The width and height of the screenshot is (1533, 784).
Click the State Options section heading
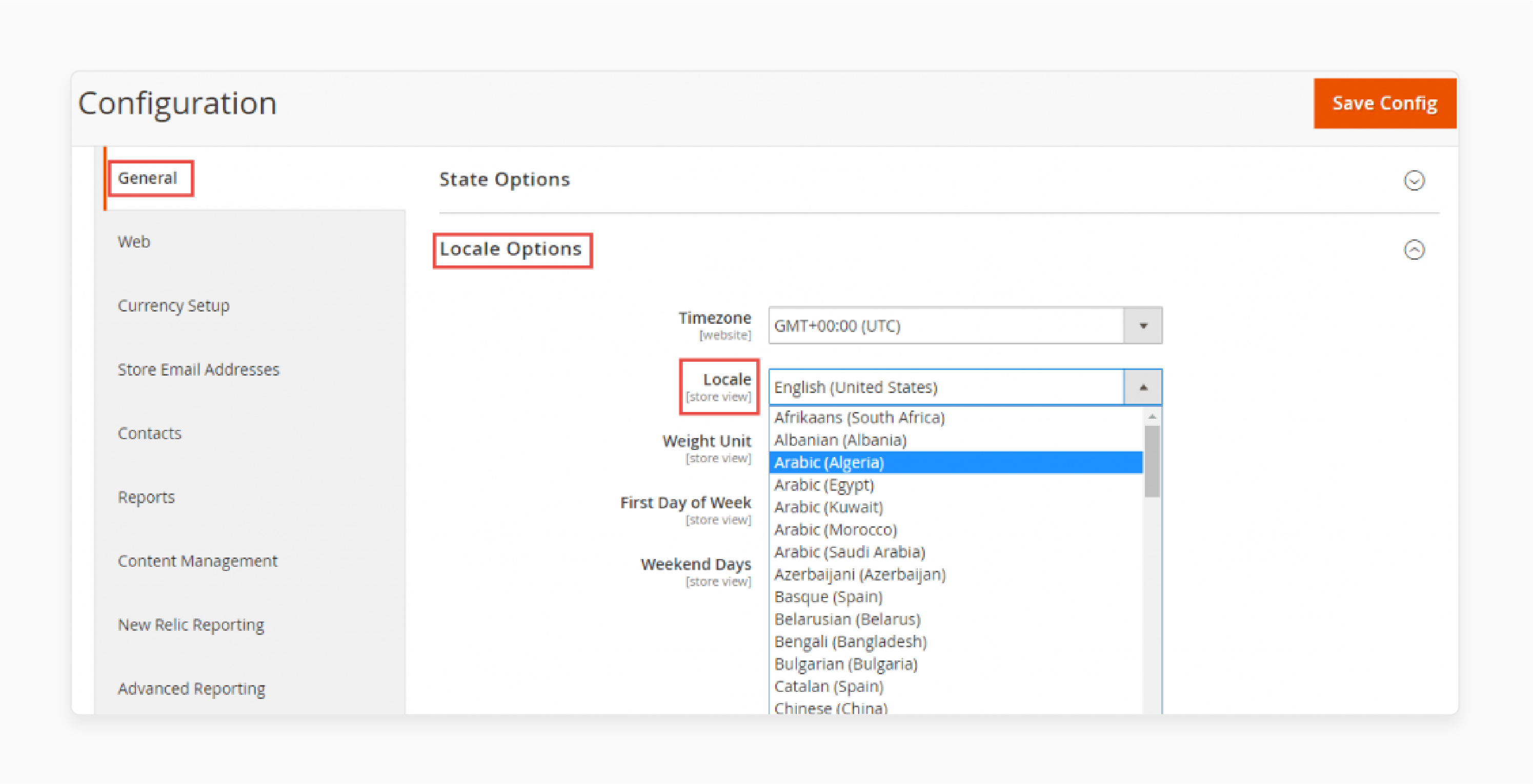pyautogui.click(x=505, y=180)
